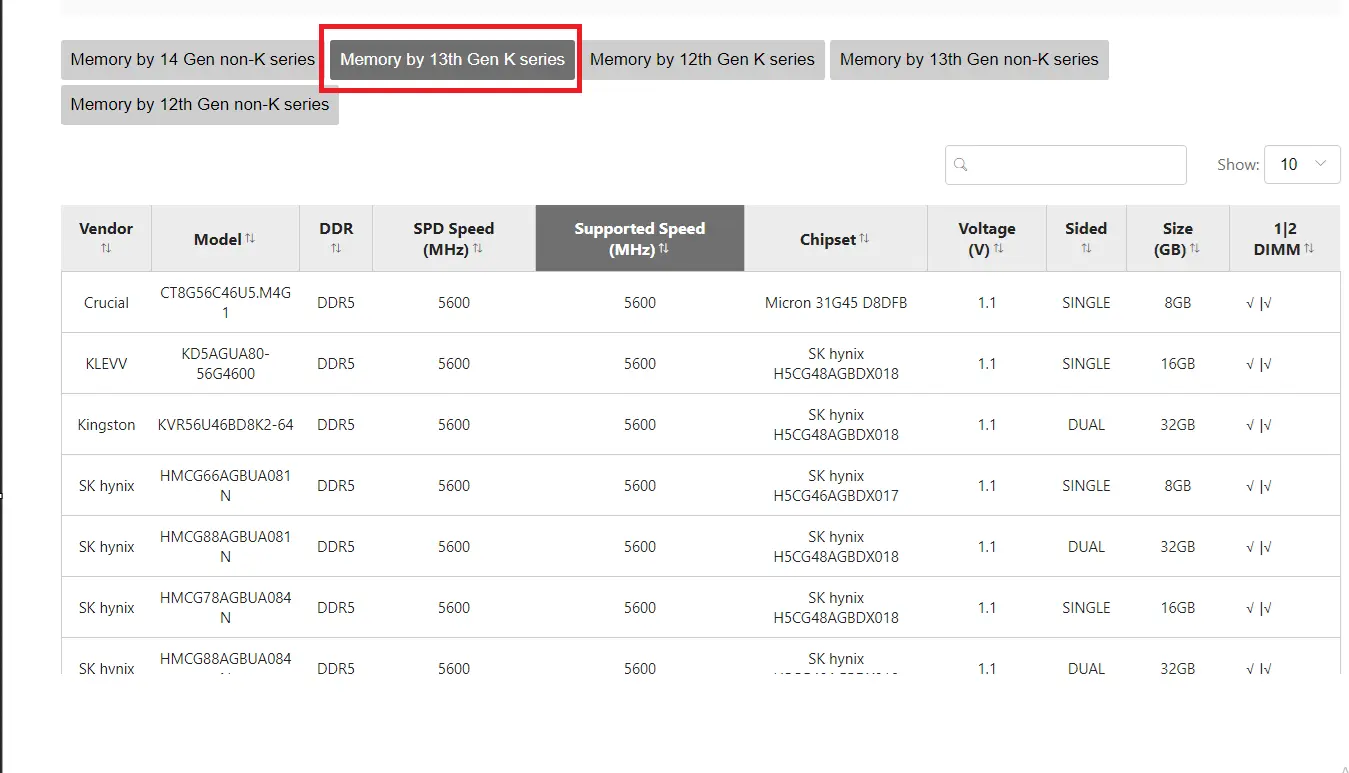Sort by SPD Speed column arrows
The image size is (1349, 773).
pos(478,248)
